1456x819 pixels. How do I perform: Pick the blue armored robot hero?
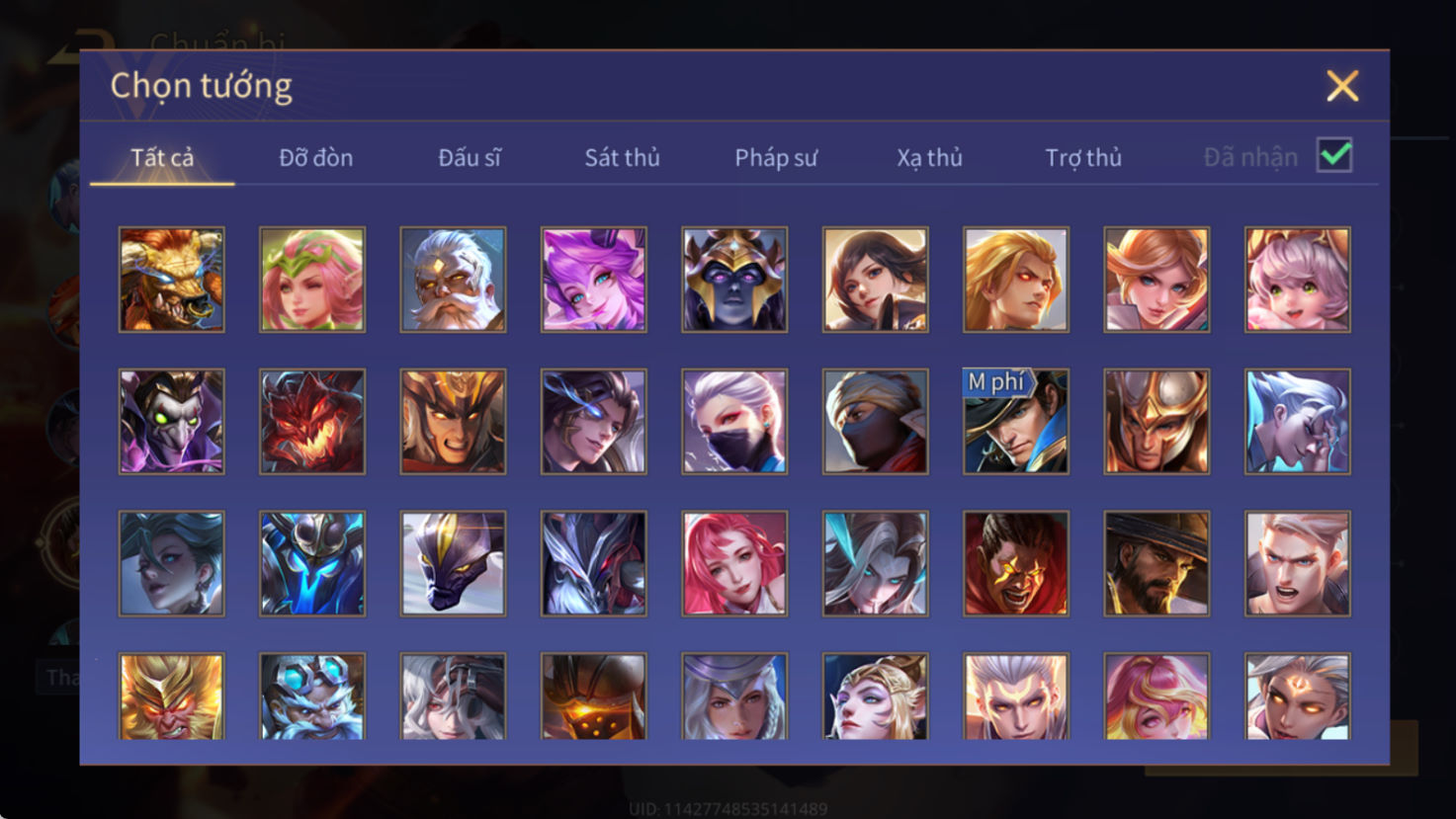point(312,564)
